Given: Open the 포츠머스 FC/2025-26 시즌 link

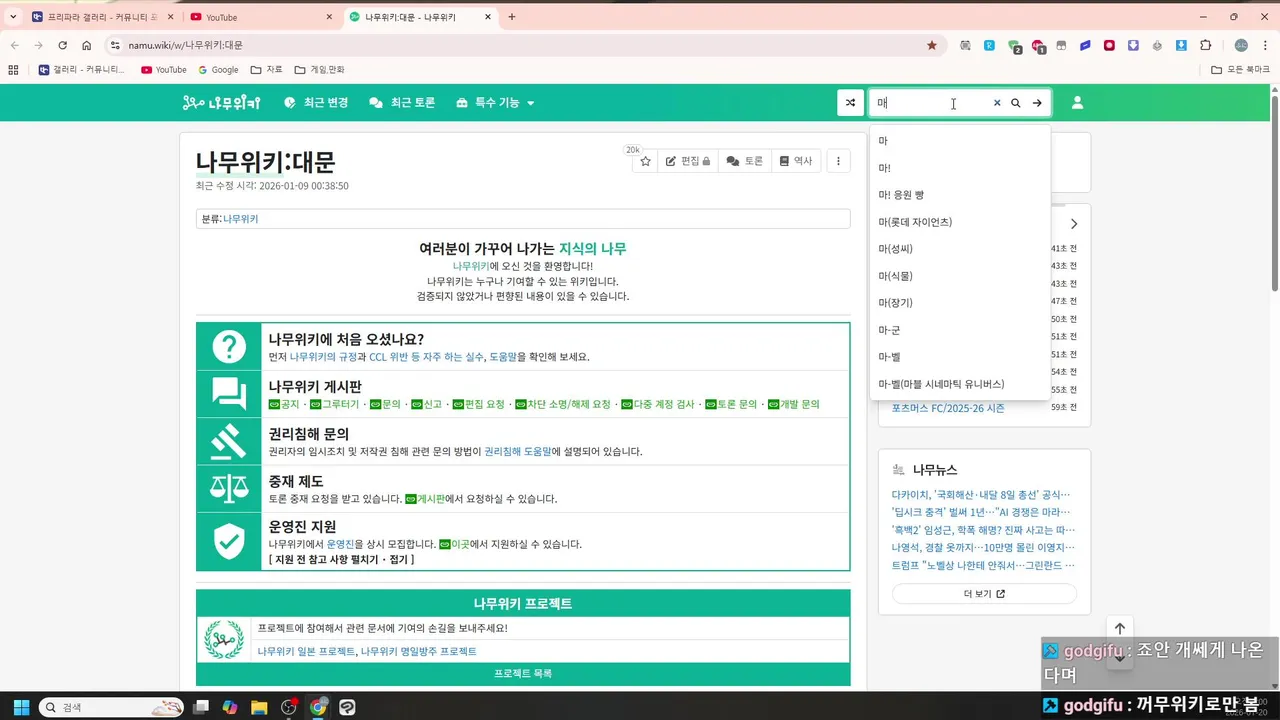Looking at the screenshot, I should coord(948,408).
